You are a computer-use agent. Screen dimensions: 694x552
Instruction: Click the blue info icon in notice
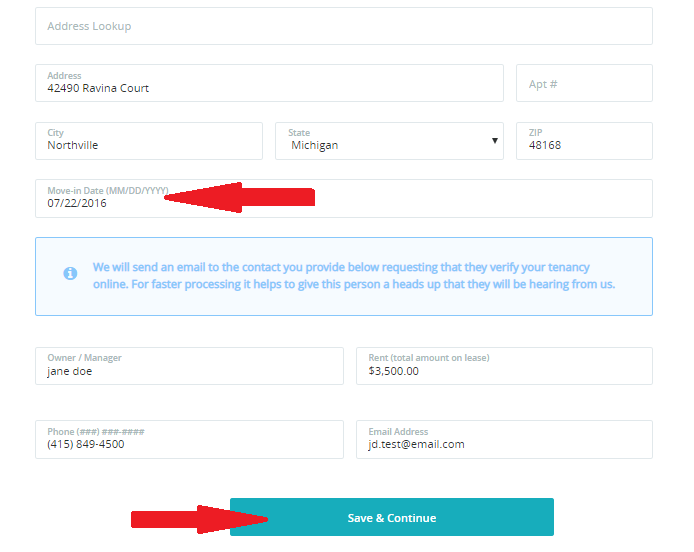70,273
